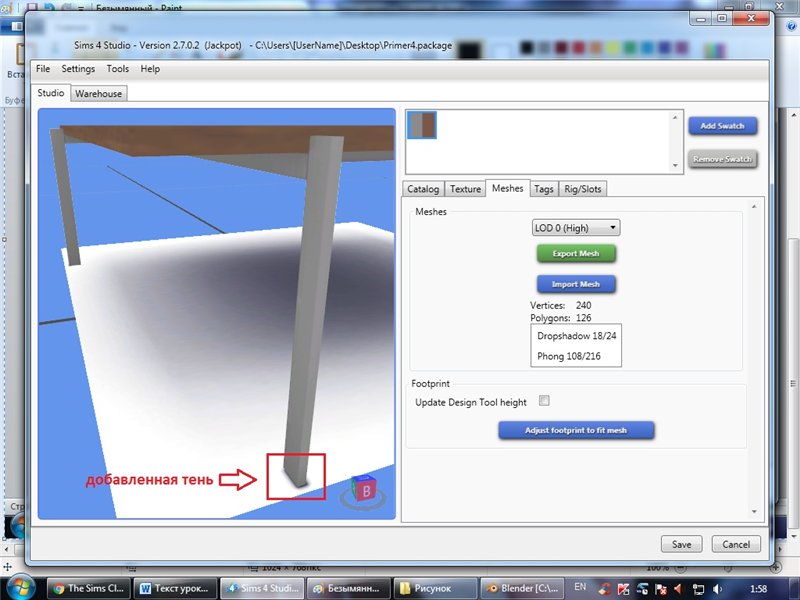
Task: Click the volume speaker tray icon
Action: tap(717, 589)
